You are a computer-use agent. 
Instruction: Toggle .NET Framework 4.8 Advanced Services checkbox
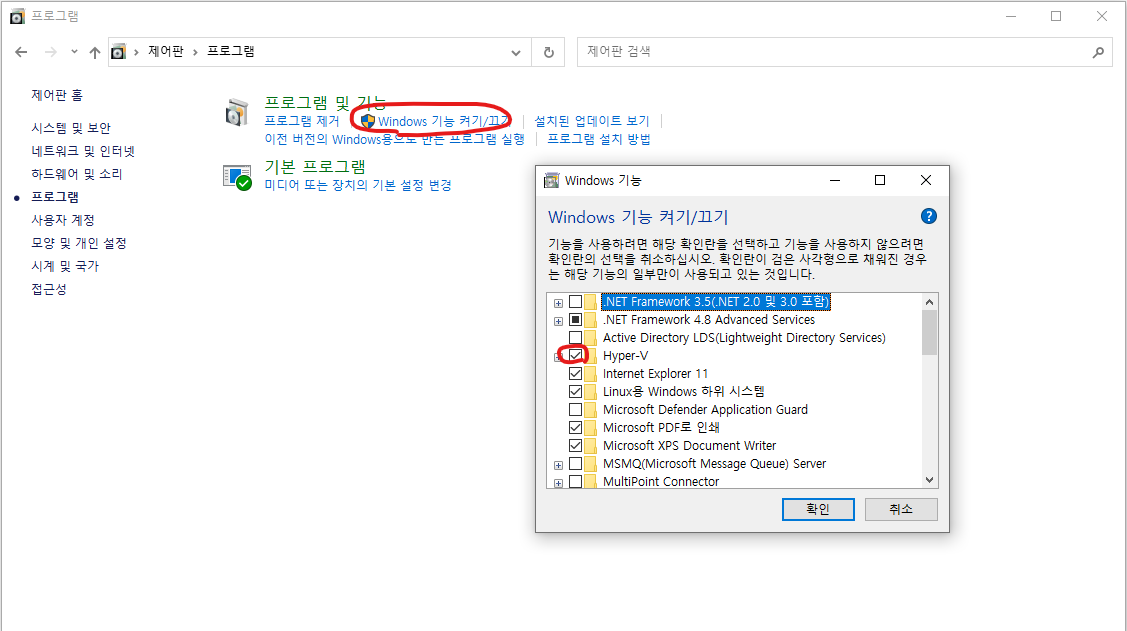pyautogui.click(x=576, y=319)
